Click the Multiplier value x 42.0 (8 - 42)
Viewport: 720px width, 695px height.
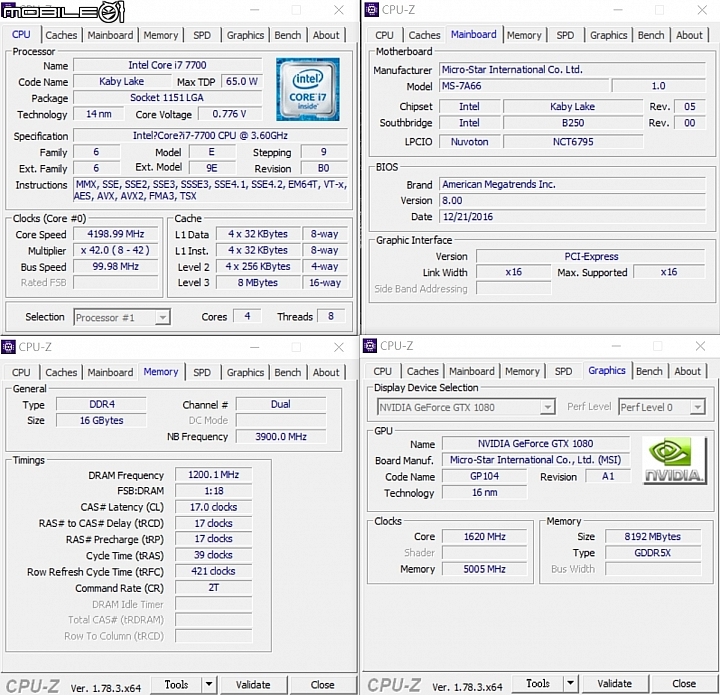[x=116, y=250]
